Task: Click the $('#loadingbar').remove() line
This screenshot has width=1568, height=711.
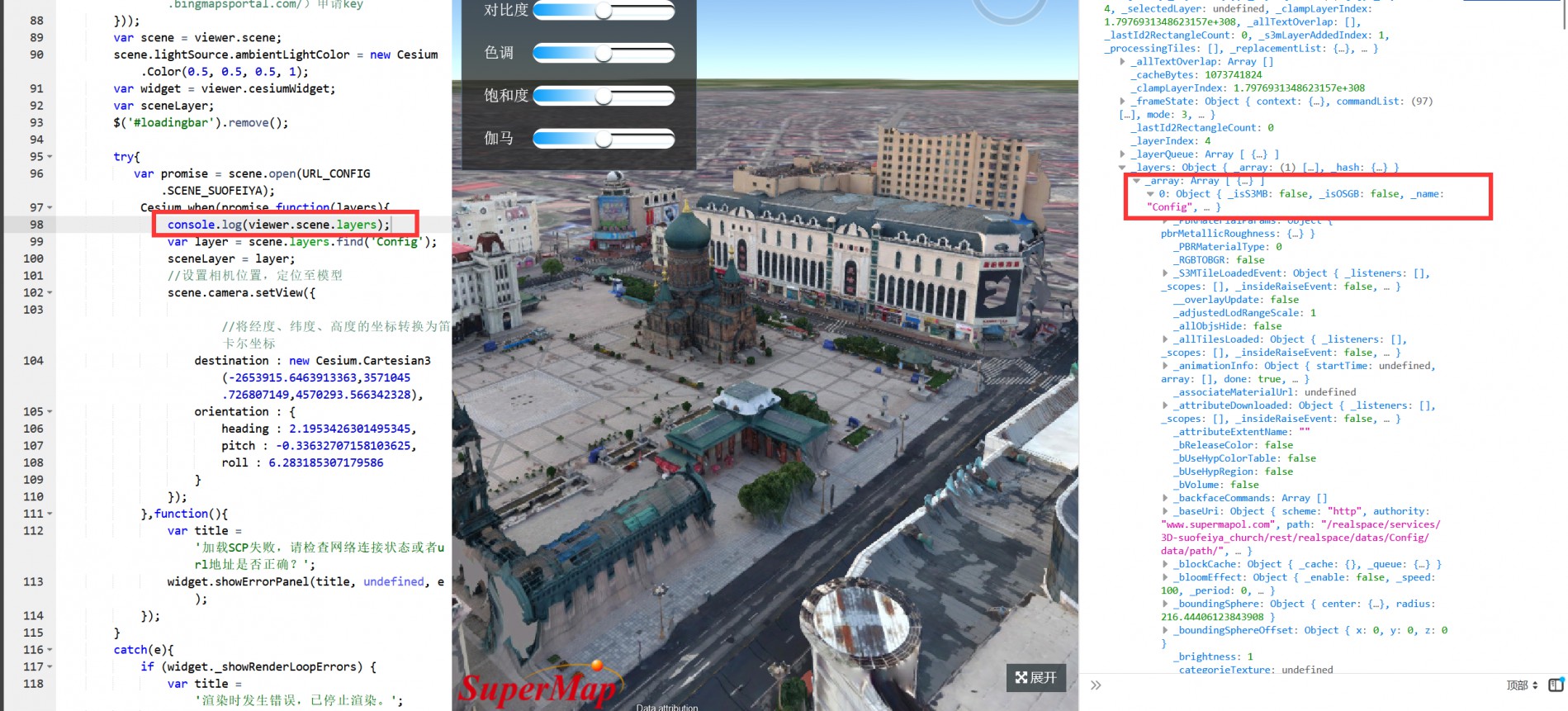Action: pyautogui.click(x=201, y=123)
